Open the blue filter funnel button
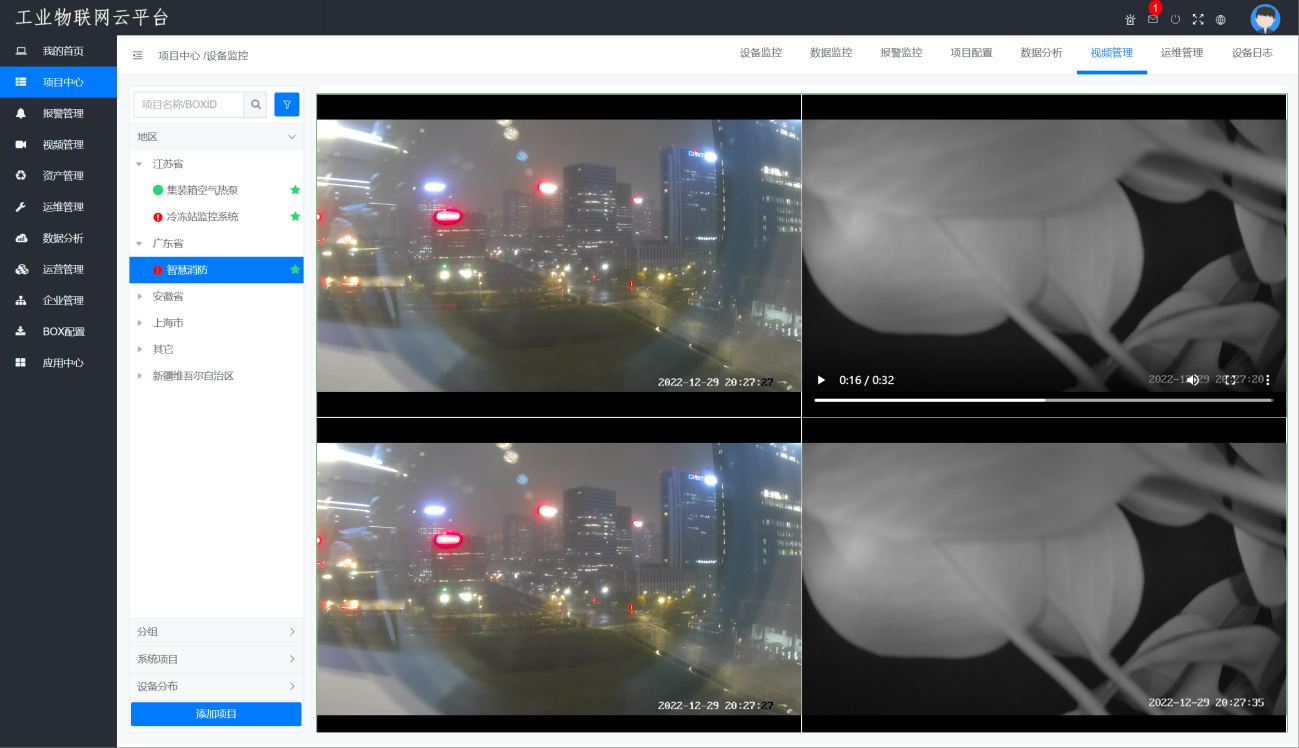The width and height of the screenshot is (1299, 748). pyautogui.click(x=287, y=104)
